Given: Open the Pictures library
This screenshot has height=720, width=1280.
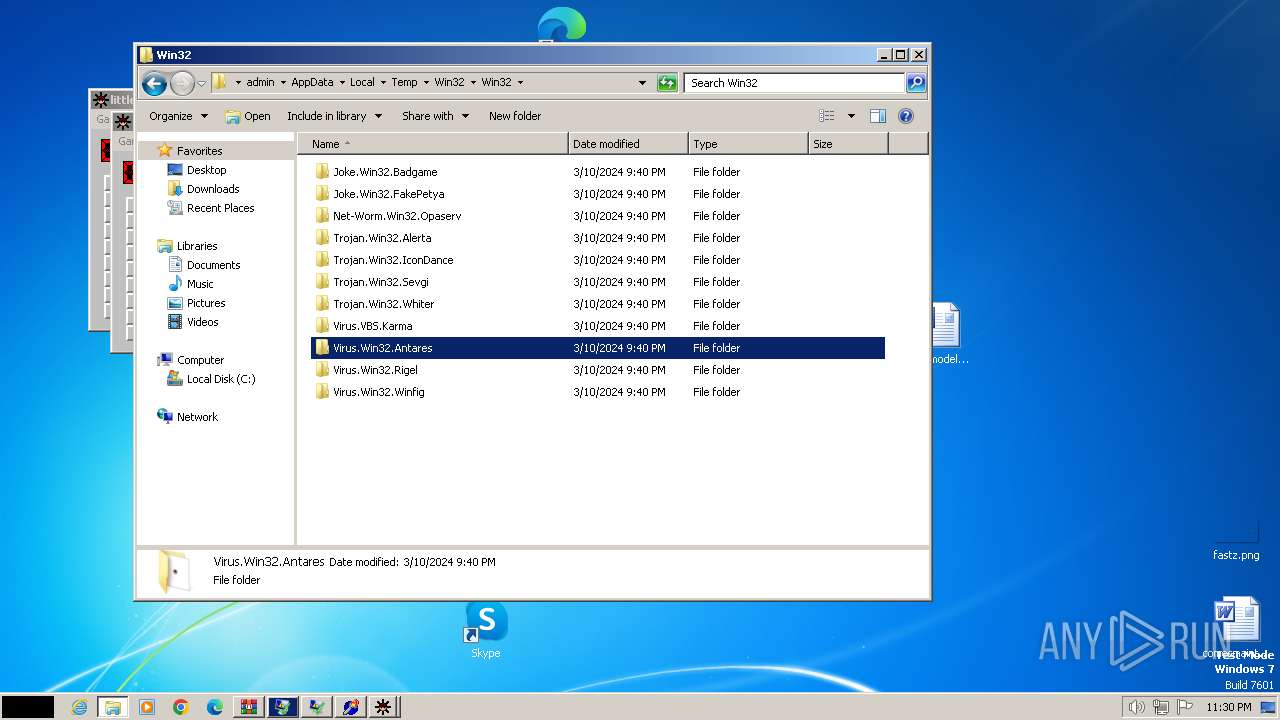Looking at the screenshot, I should point(206,303).
